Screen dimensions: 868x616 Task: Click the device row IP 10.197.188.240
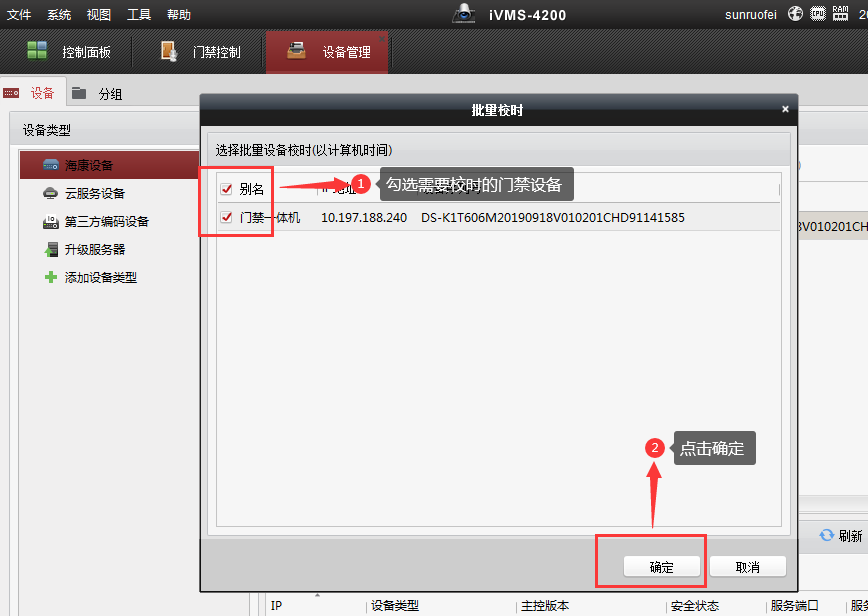tap(363, 217)
